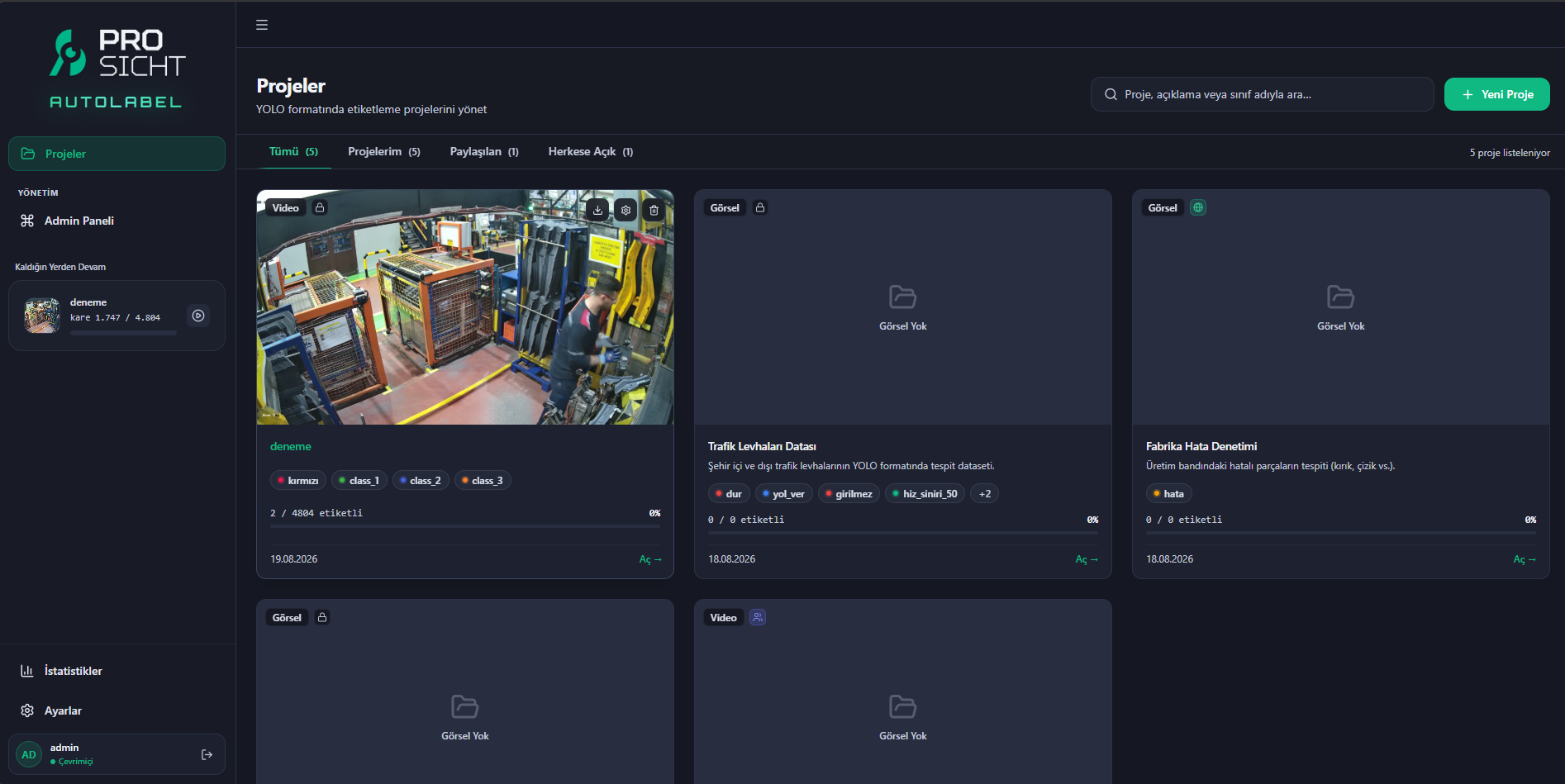Select the dur class tag
This screenshot has height=784, width=1565.
[729, 493]
